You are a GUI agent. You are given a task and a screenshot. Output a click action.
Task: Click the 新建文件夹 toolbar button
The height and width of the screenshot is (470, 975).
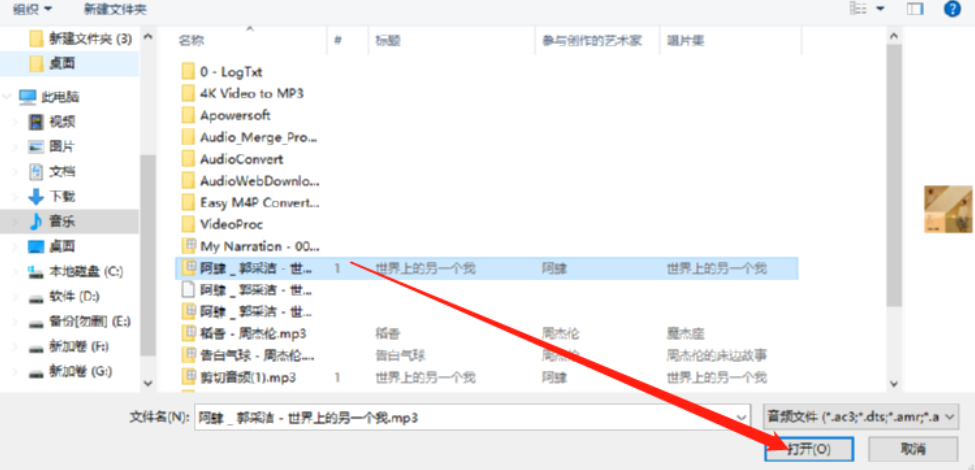115,9
